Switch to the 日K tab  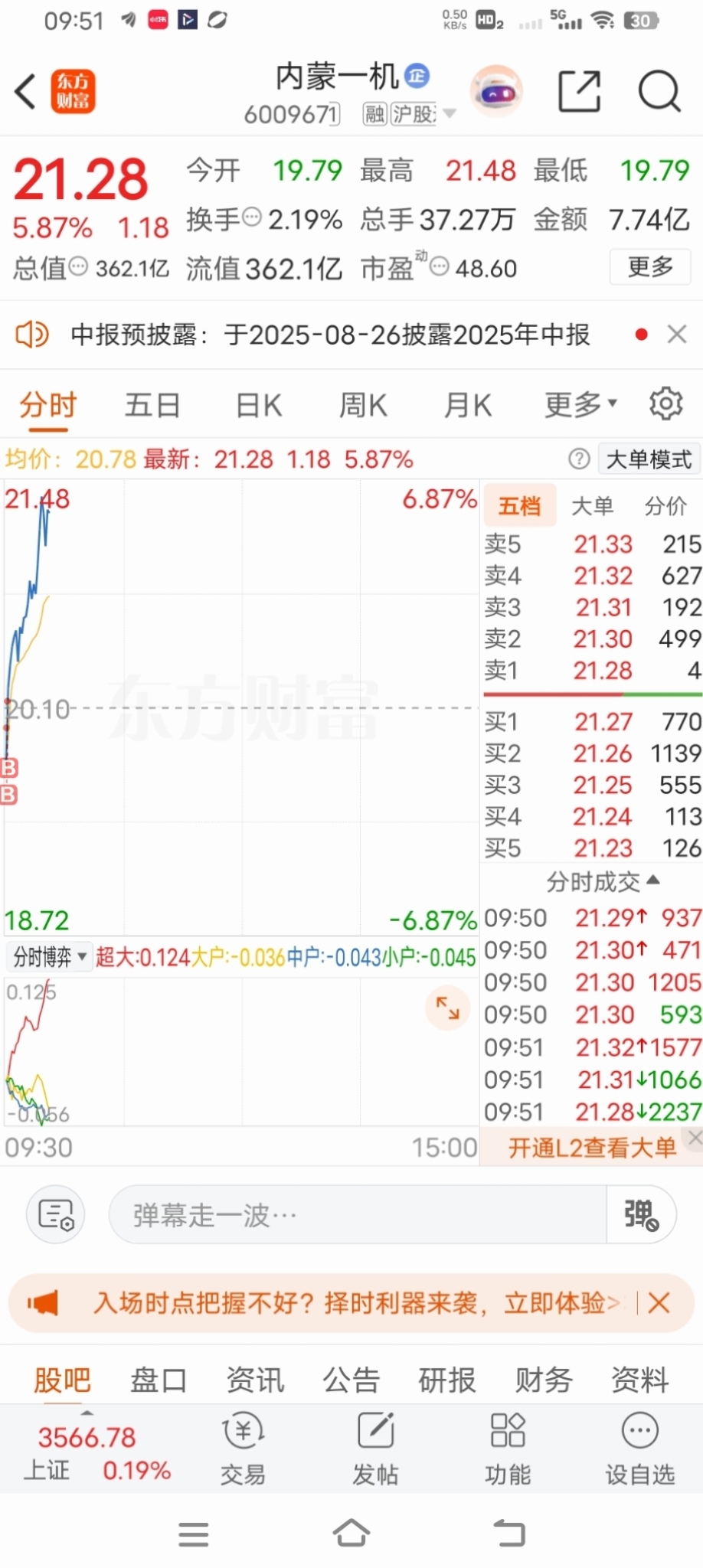click(259, 404)
